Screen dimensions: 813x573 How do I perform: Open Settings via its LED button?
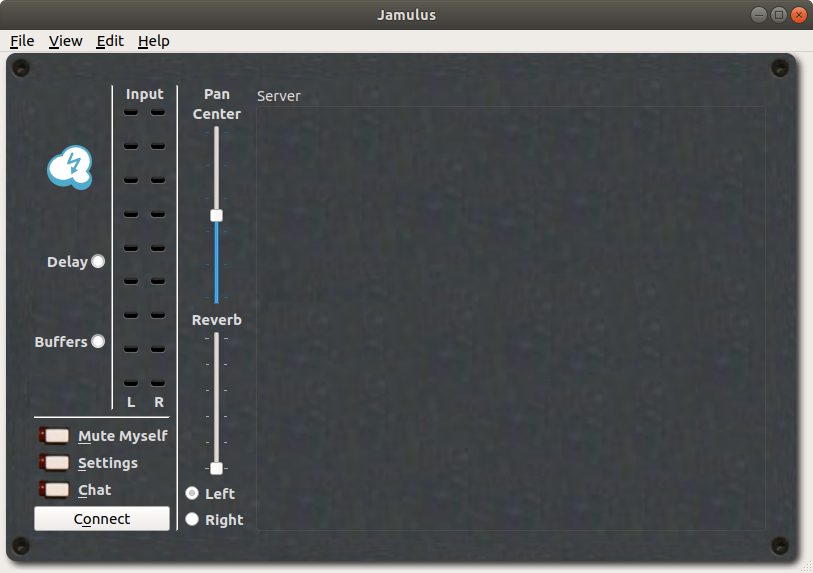pyautogui.click(x=56, y=463)
